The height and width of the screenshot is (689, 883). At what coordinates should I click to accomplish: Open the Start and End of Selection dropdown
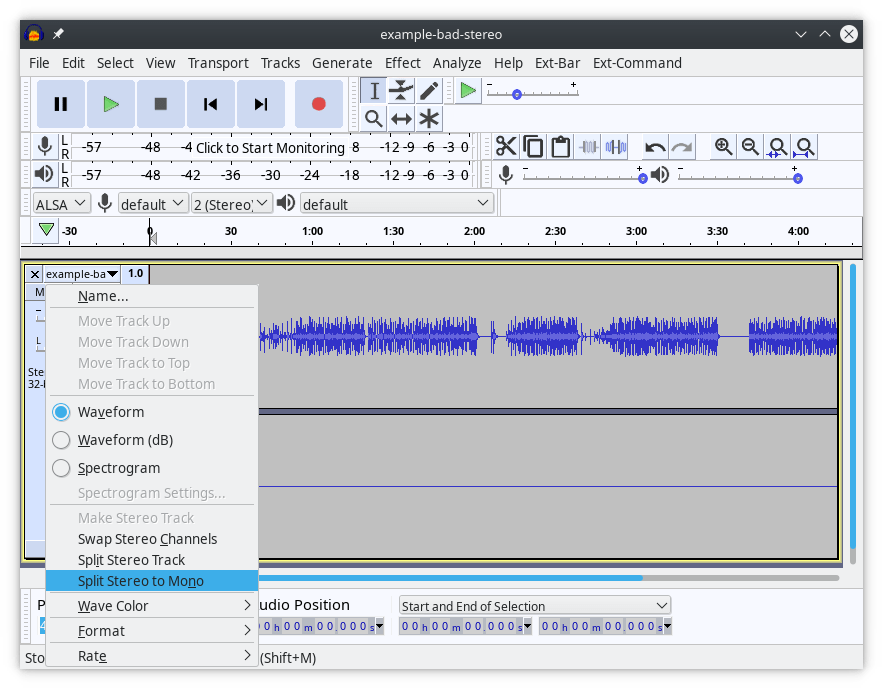[x=534, y=605]
